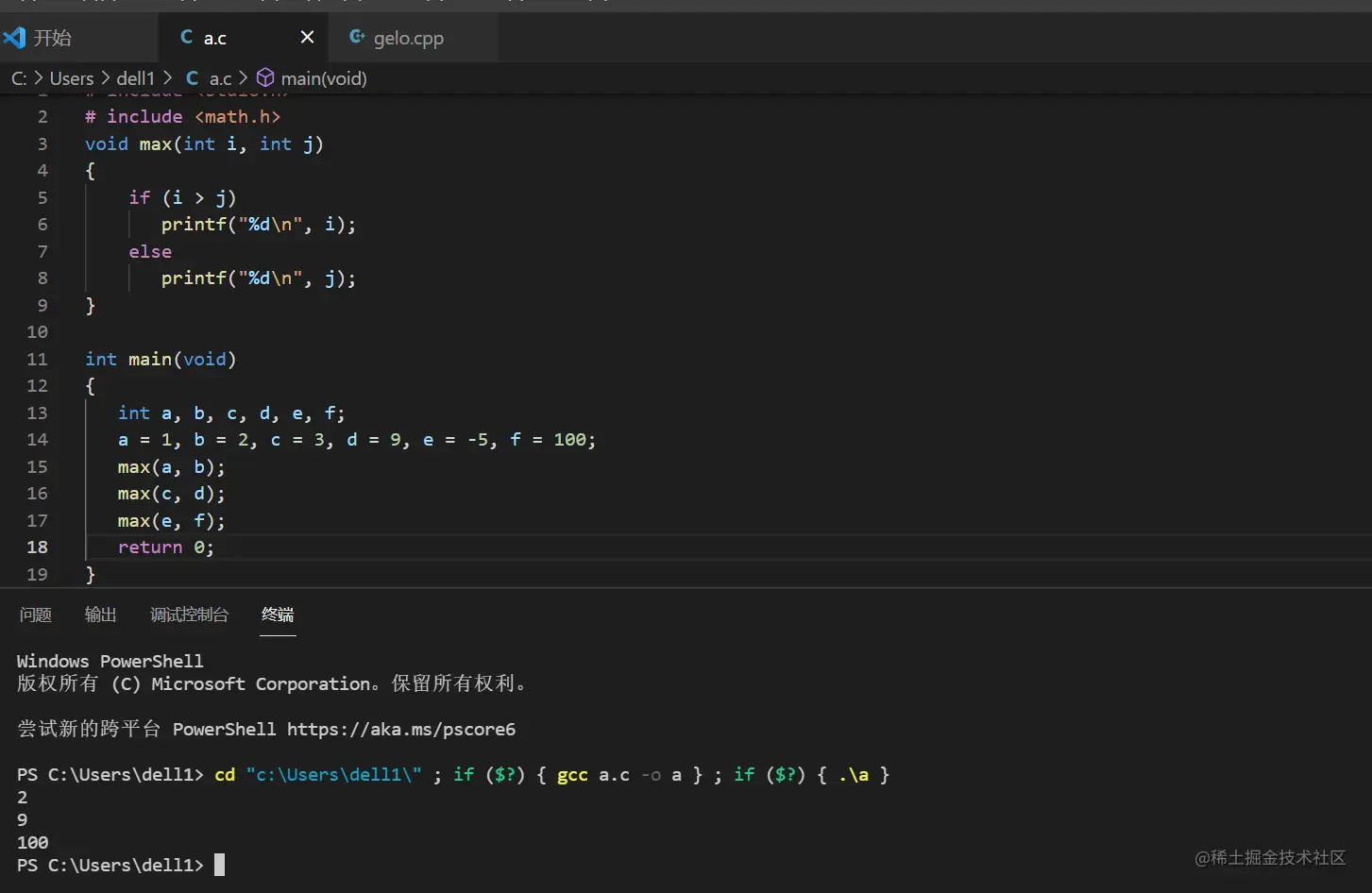Image resolution: width=1372 pixels, height=893 pixels.
Task: Click the main(void) symbol icon in breadcrumb
Action: [265, 78]
